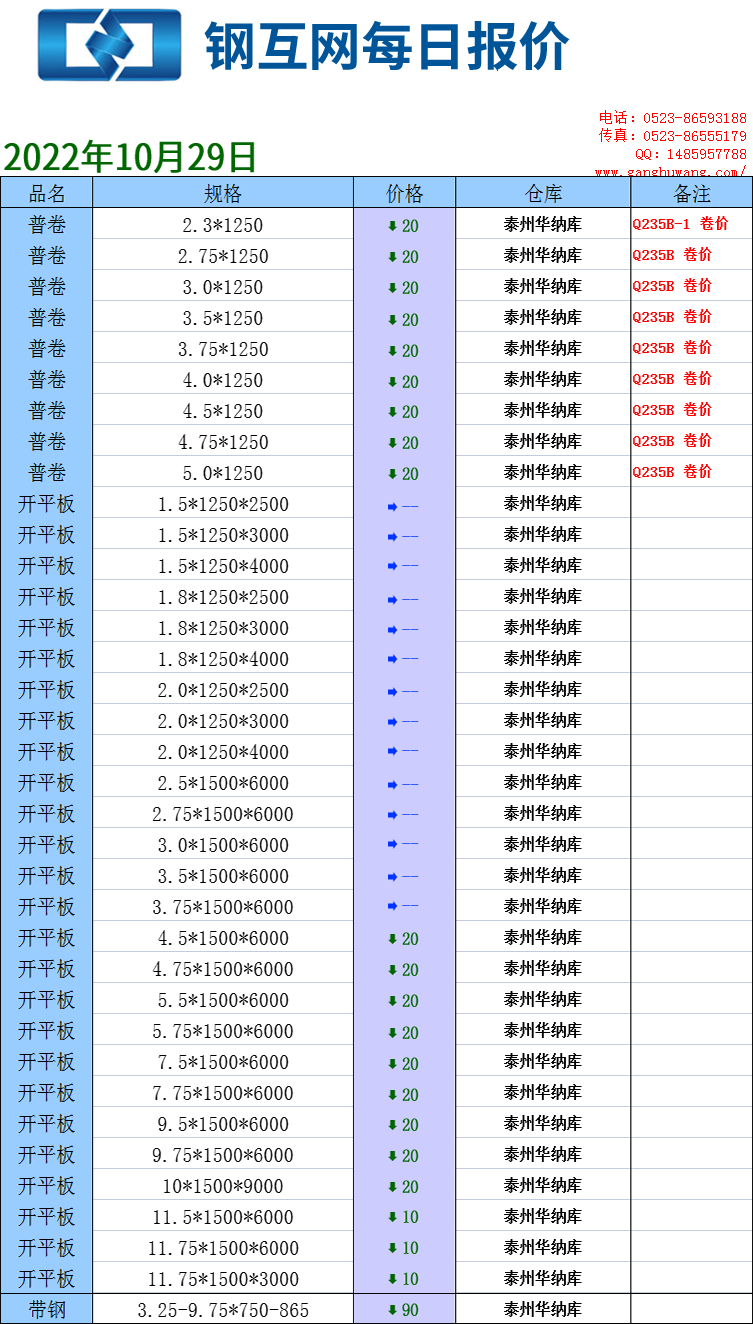Screen dimensions: 753x1324
Task: Click the green arrow for 4.5*1500*6000 plate
Action: tap(393, 939)
